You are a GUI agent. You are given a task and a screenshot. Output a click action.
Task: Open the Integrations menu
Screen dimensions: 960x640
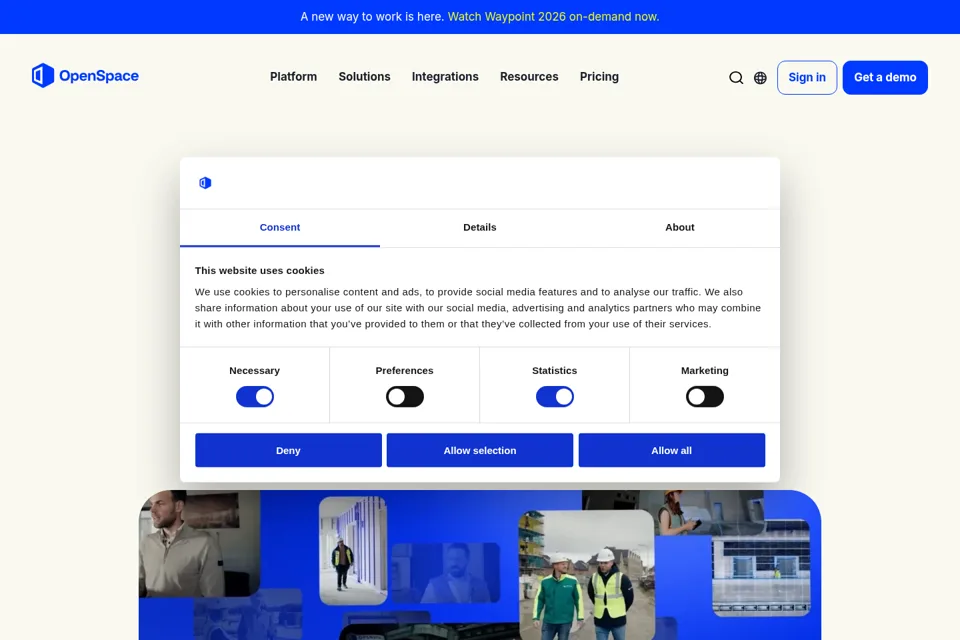(445, 77)
